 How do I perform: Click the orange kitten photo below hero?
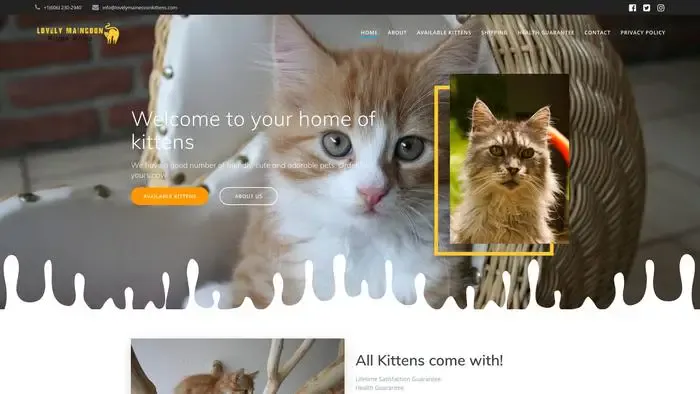[238, 366]
